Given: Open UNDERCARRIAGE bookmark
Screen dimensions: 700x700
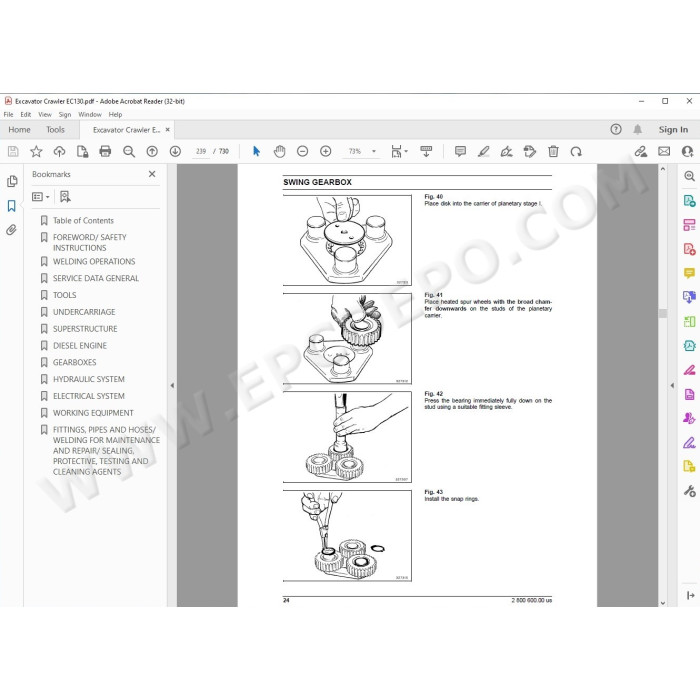Looking at the screenshot, I should click(84, 312).
